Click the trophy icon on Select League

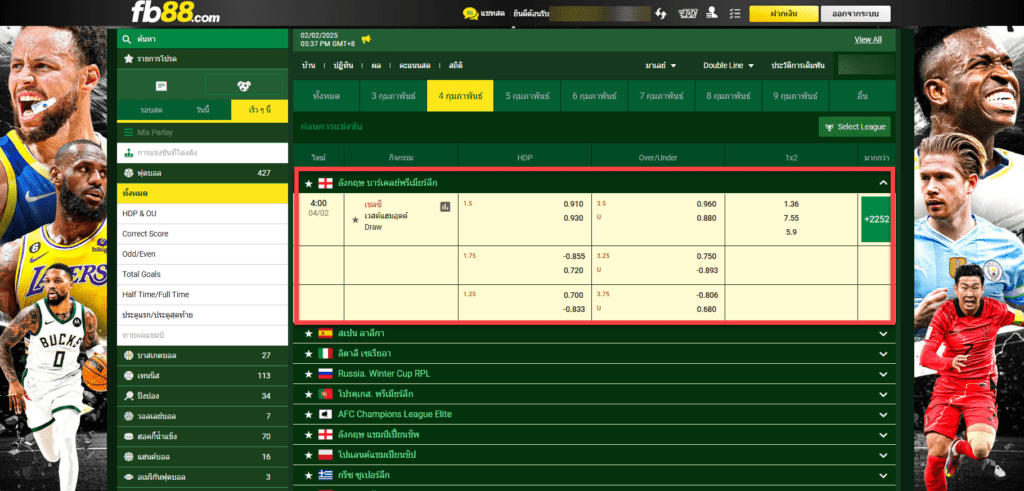click(829, 127)
